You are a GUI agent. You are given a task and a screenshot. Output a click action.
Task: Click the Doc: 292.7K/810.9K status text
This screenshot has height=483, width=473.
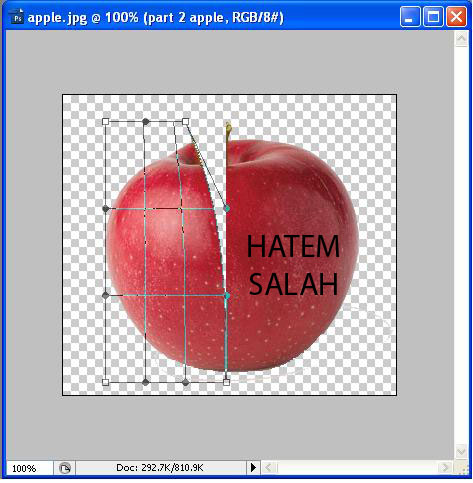(159, 468)
